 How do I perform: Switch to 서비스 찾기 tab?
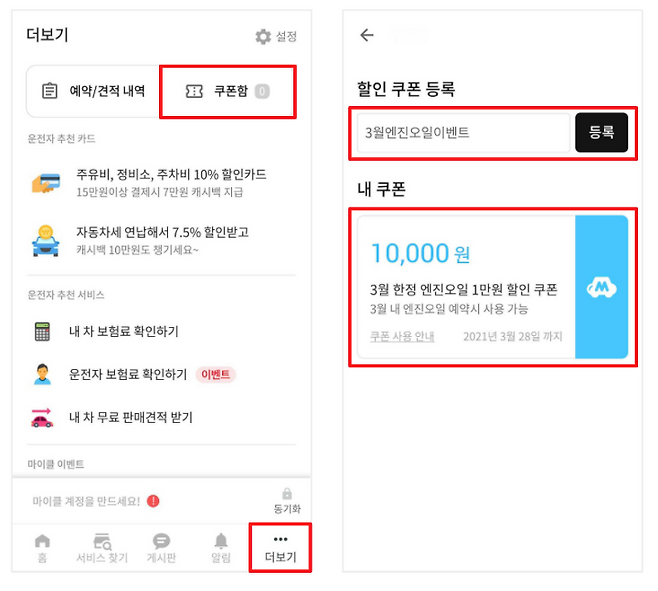[x=101, y=548]
